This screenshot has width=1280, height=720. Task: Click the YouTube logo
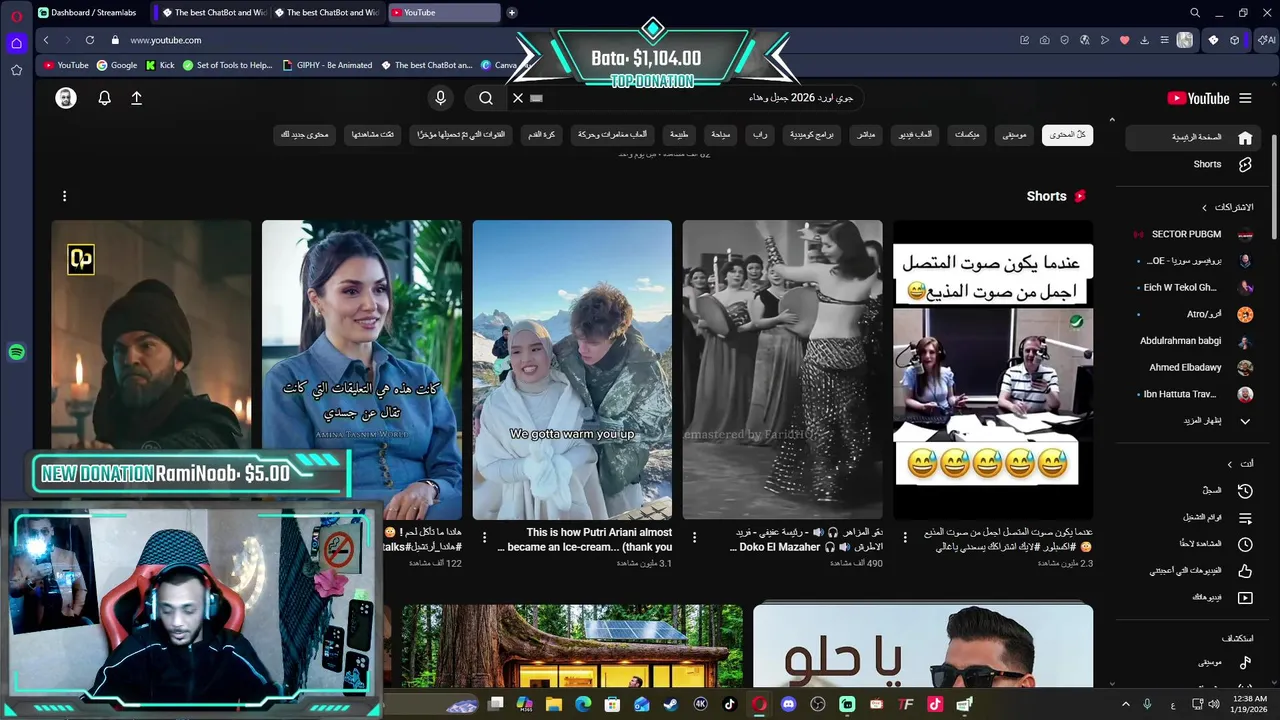(x=1198, y=98)
